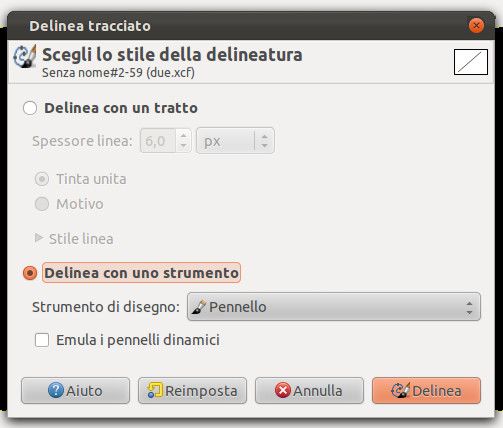Viewport: 503px width, 428px height.
Task: Enable Emula i pennelli dinamici checkbox
Action: [x=42, y=340]
